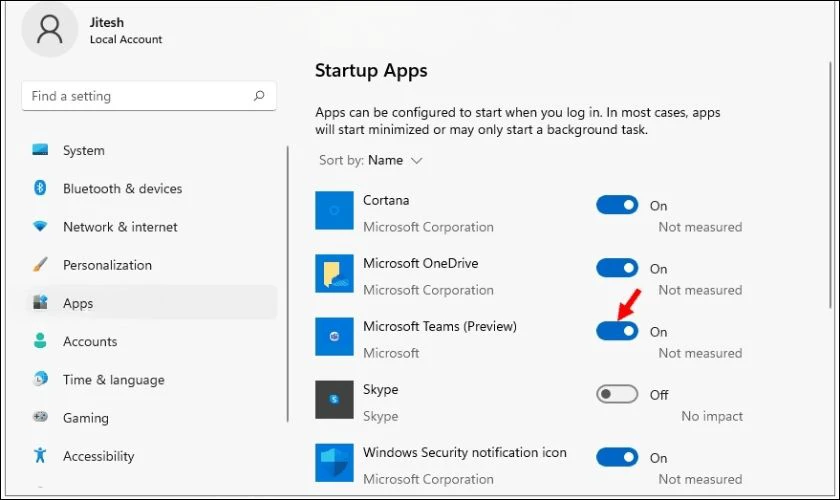
Task: Turn off Cortana startup toggle
Action: click(617, 205)
